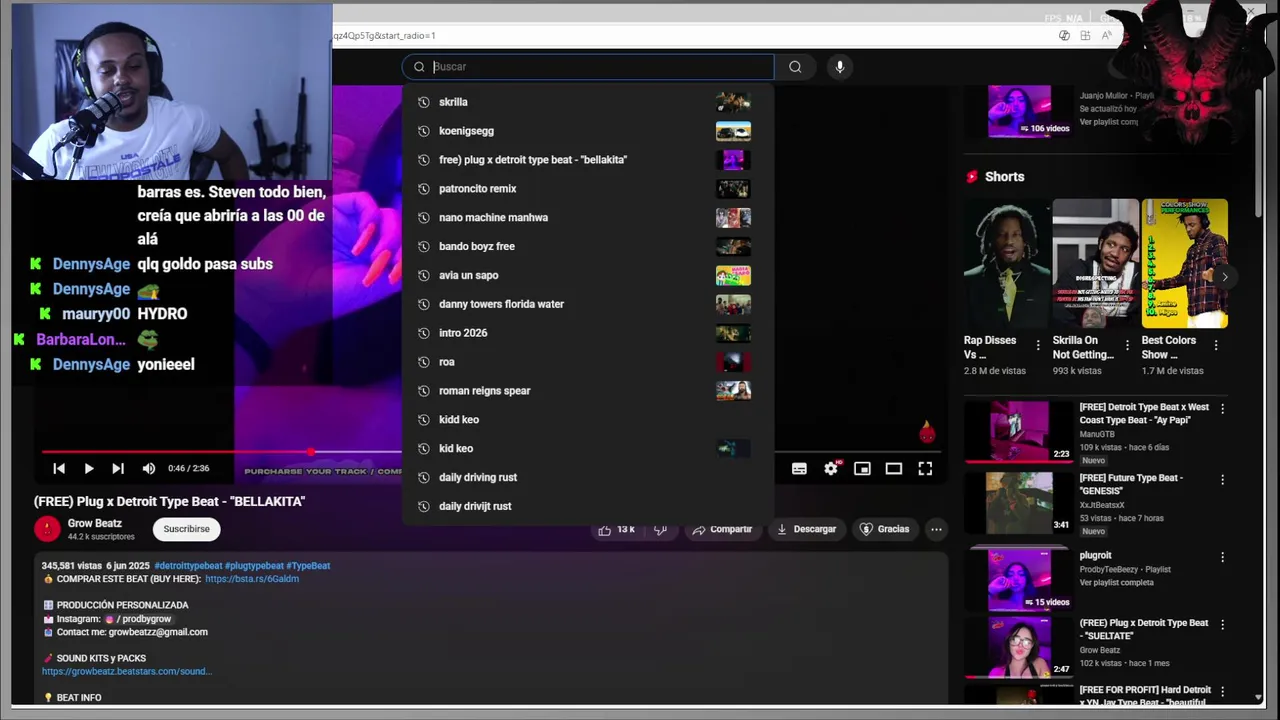Image resolution: width=1280 pixels, height=720 pixels.
Task: Open the bsta.rs buy link
Action: pos(252,579)
